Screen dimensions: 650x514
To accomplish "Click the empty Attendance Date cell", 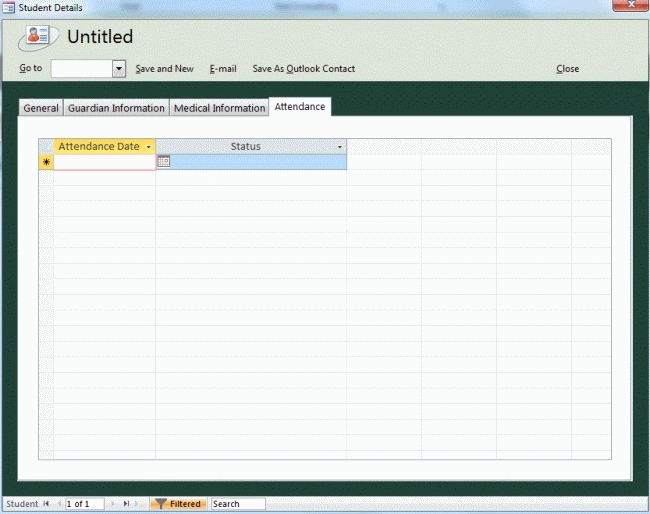I will 104,162.
